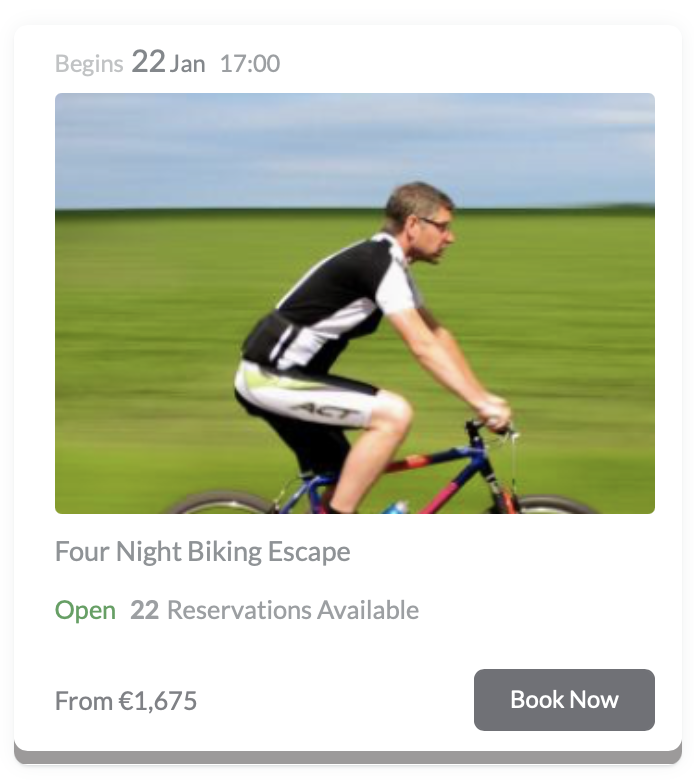Click the blue sky area of the photo
Viewport: 694px width, 780px height.
pyautogui.click(x=224, y=149)
